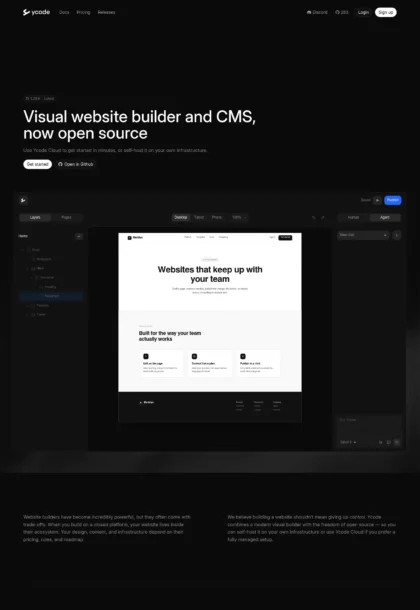The width and height of the screenshot is (420, 610).
Task: Click the add layer button in Layers panel
Action: (79, 236)
